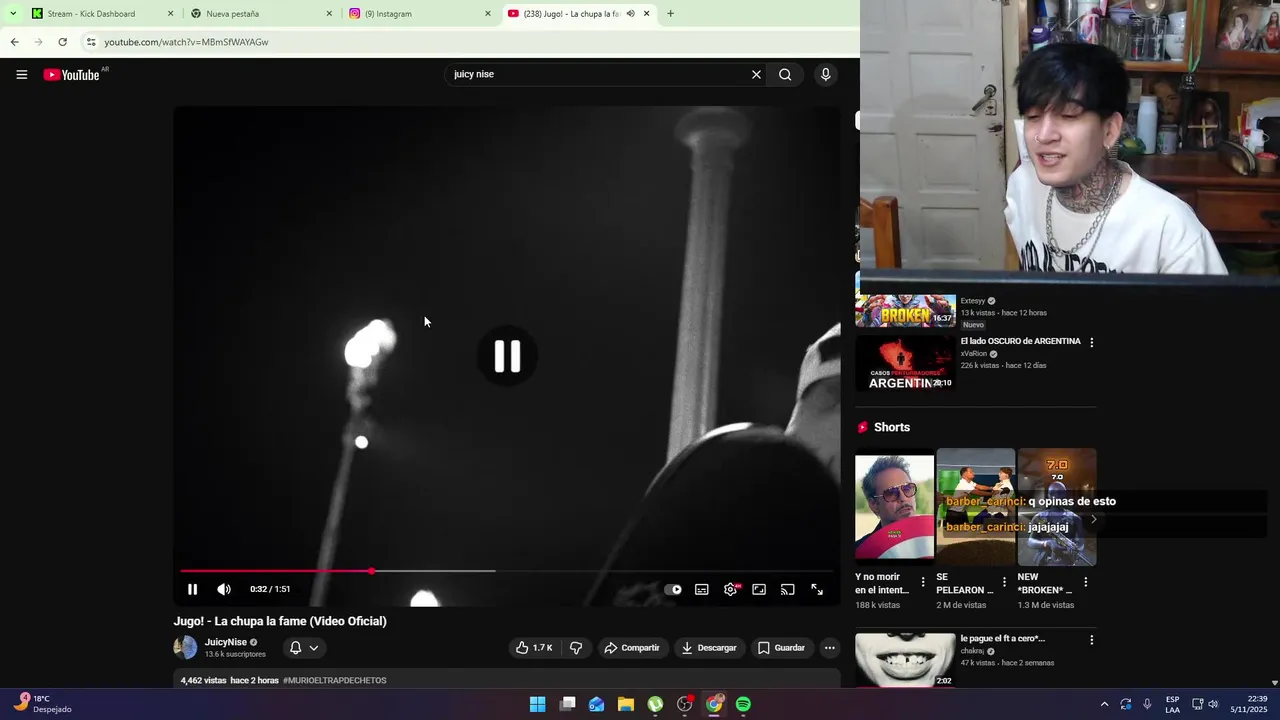Open options menu for El lado OSCURO video
The height and width of the screenshot is (720, 1280).
[x=1091, y=342]
